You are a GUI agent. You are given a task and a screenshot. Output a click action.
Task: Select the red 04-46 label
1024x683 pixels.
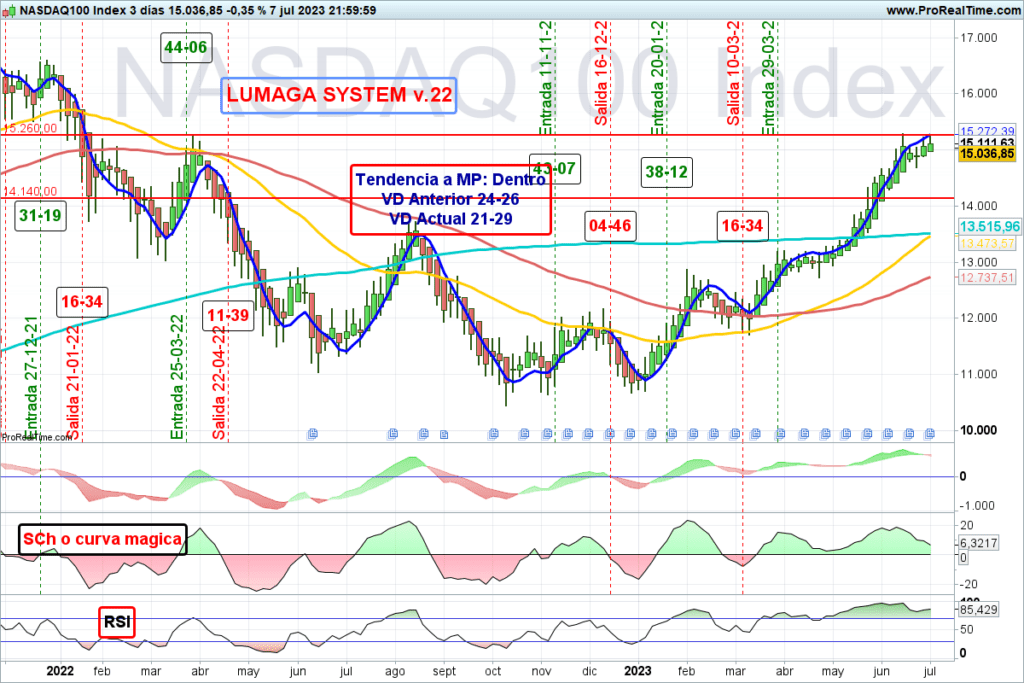(610, 226)
